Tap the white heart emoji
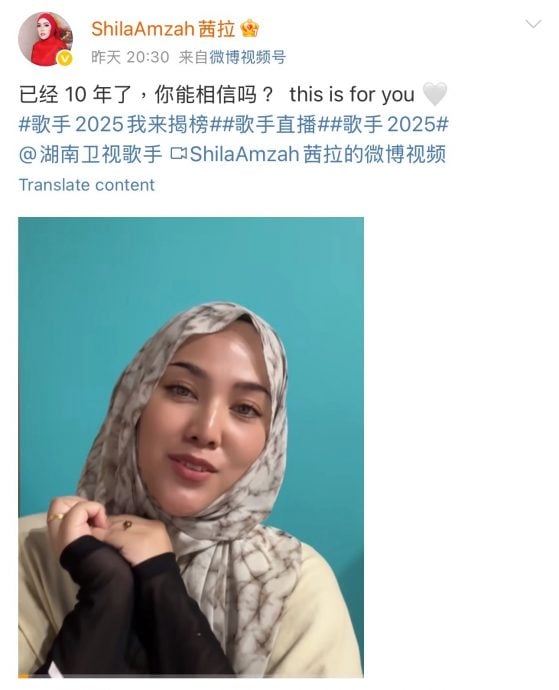 click(435, 94)
